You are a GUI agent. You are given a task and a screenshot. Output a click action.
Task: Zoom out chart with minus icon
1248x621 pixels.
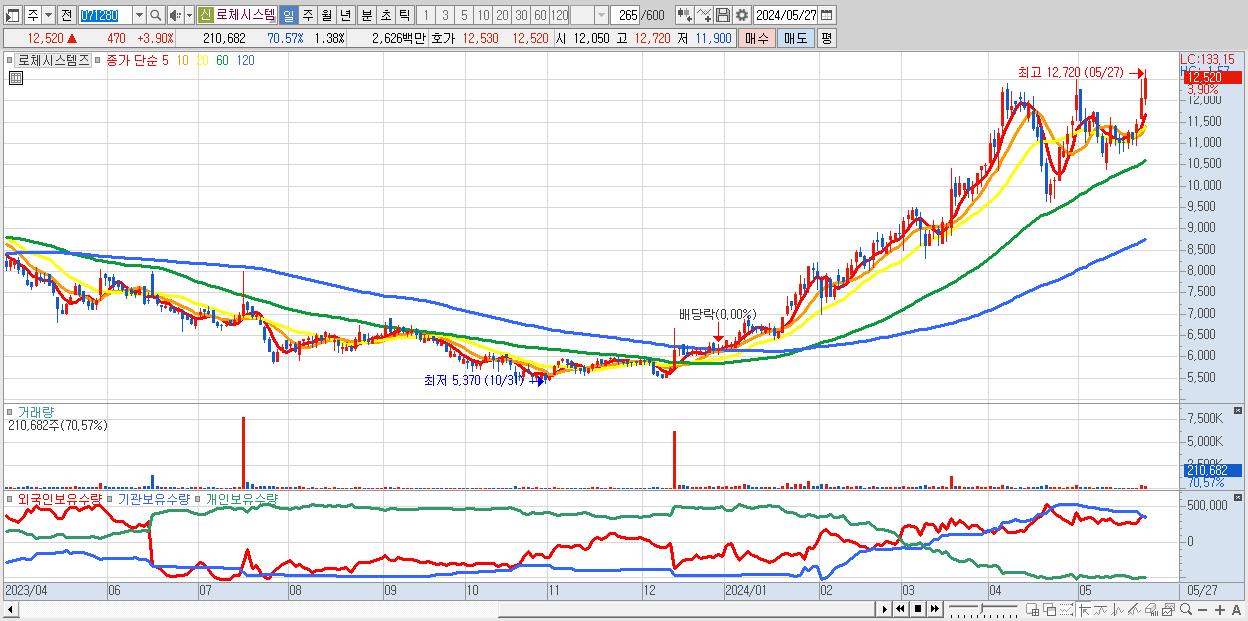tap(1202, 610)
